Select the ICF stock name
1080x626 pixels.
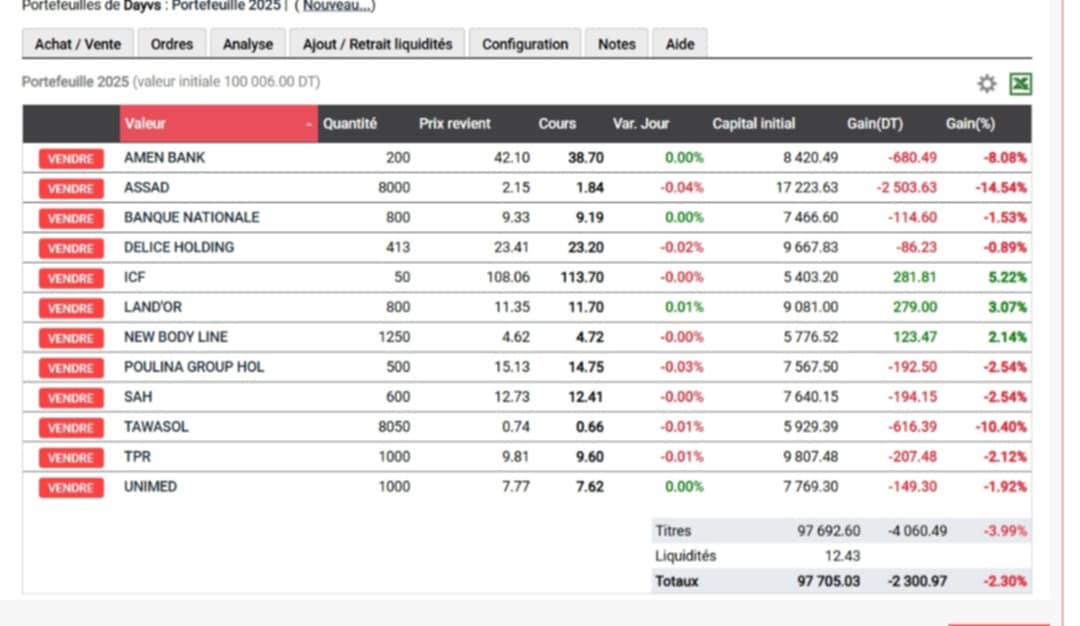[134, 277]
